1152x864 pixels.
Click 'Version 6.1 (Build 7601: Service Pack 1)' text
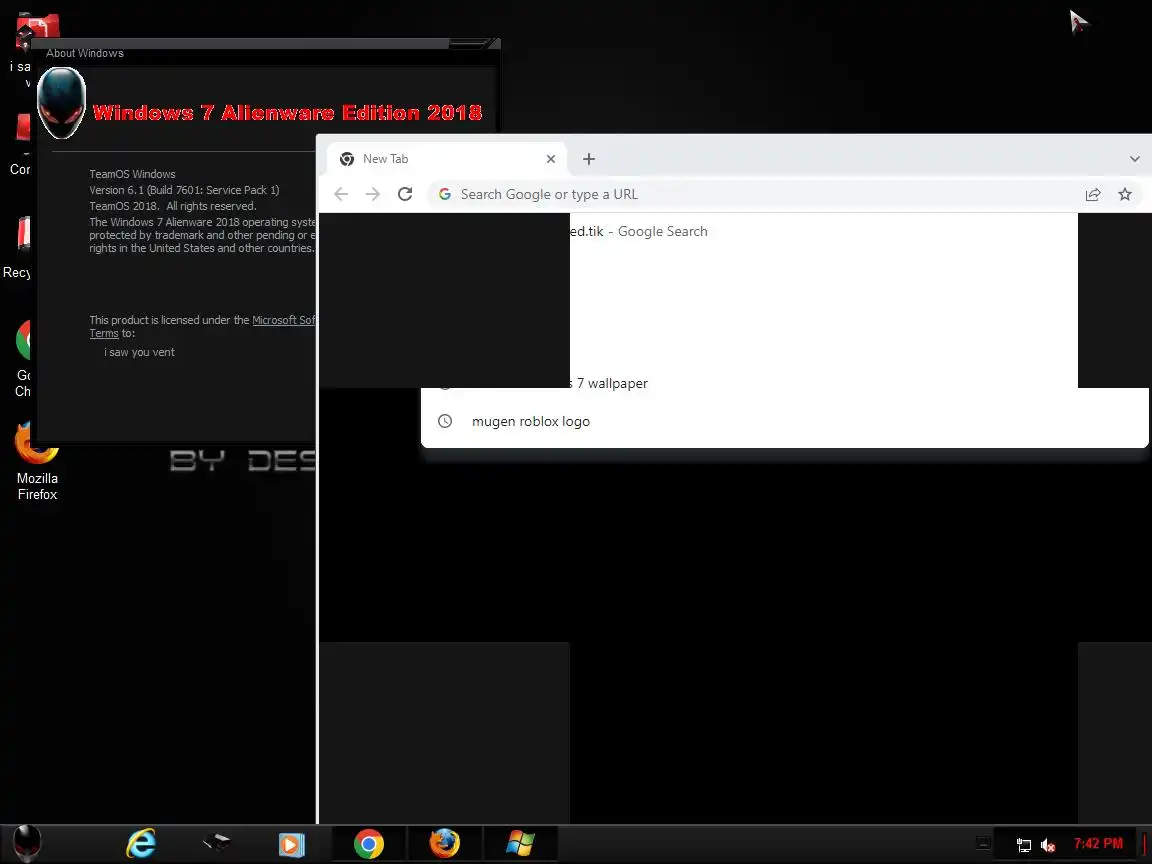coord(184,190)
